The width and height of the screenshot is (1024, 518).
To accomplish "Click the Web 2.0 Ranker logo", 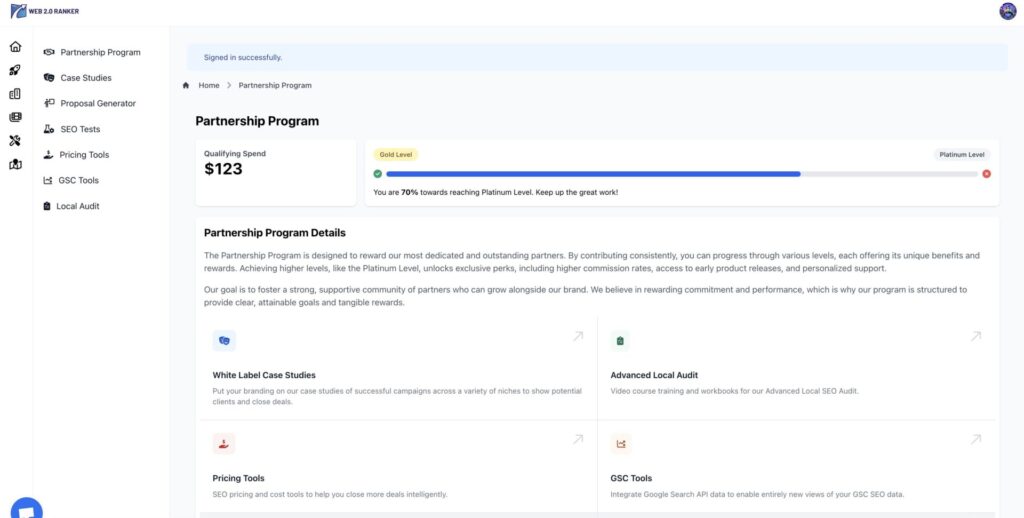I will click(x=44, y=11).
